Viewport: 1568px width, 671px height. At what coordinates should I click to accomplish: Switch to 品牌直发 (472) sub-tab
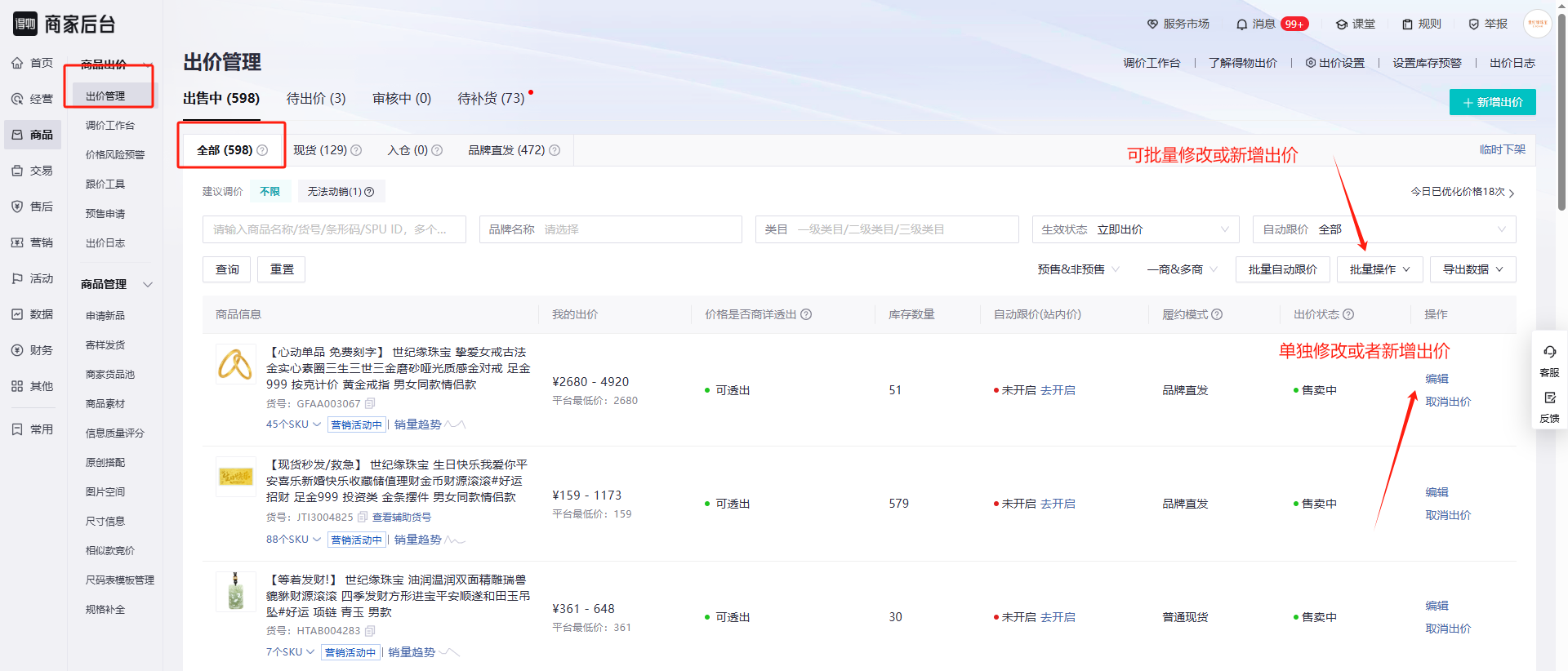tap(506, 150)
